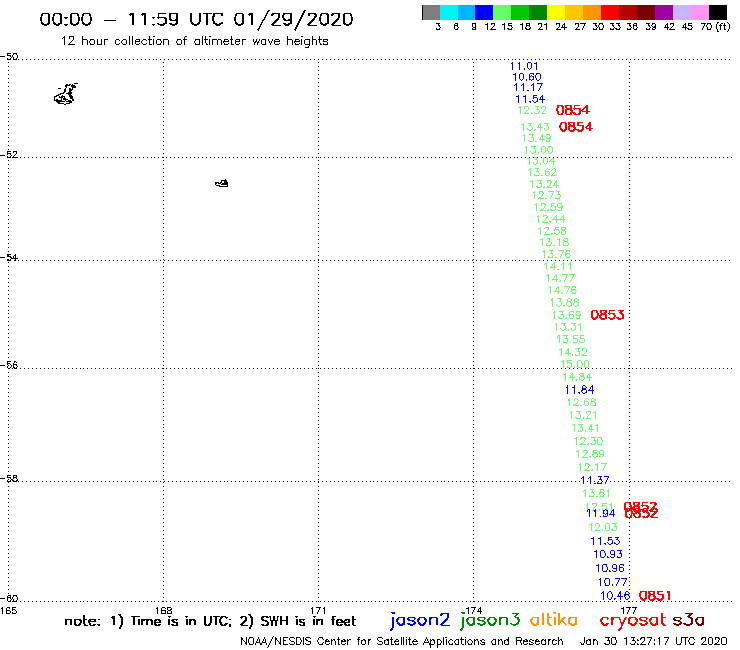Select the yellow swatch in the color scale
Image resolution: width=740 pixels, height=650 pixels.
[556, 13]
